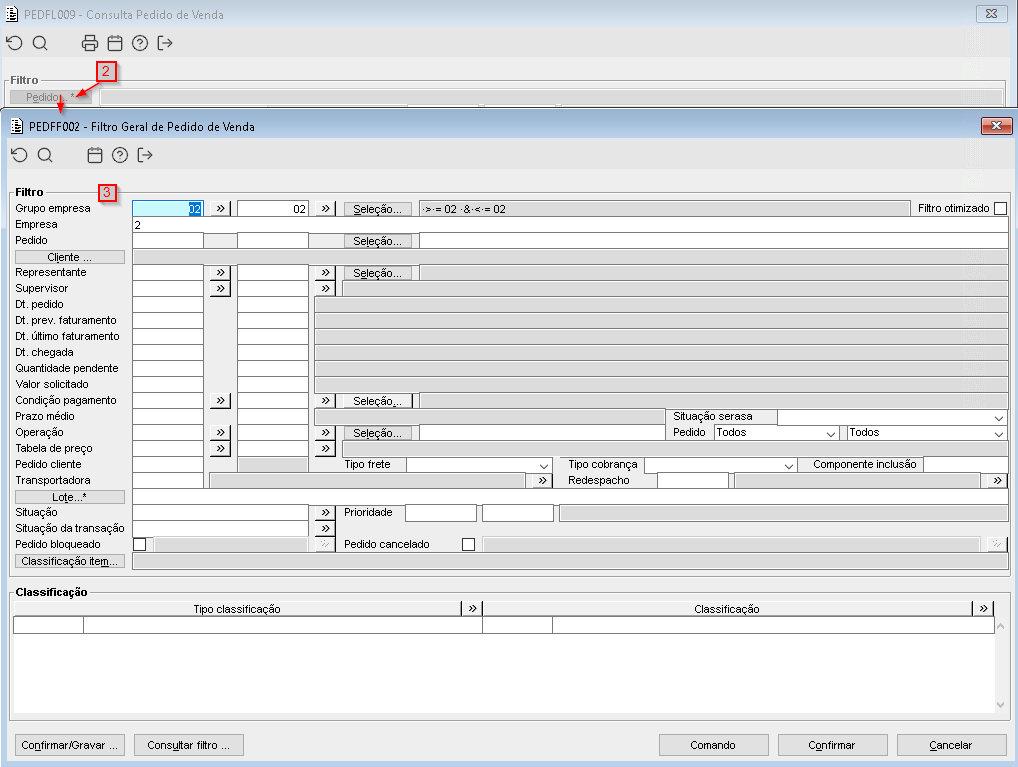
Task: Click first lookup arrow for Representante
Action: click(221, 273)
